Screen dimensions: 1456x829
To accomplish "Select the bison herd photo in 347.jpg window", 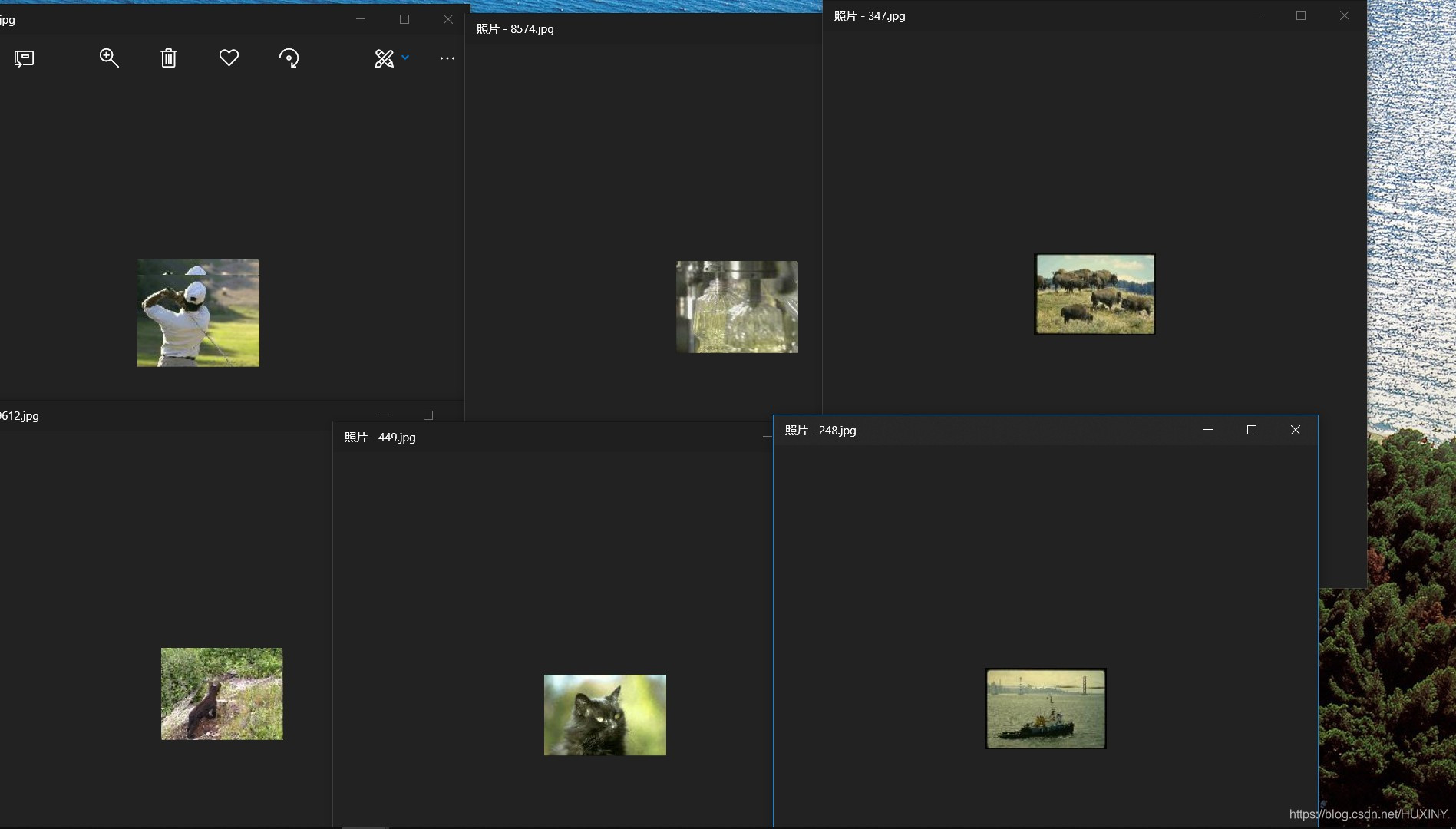I will pos(1094,294).
